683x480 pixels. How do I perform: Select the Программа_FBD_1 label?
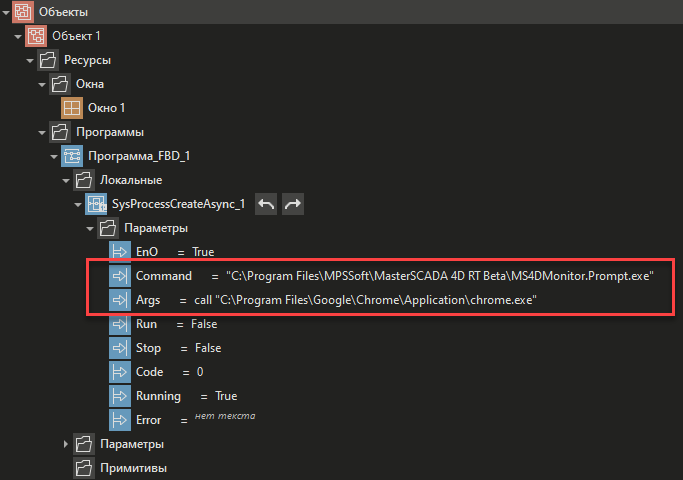(139, 156)
